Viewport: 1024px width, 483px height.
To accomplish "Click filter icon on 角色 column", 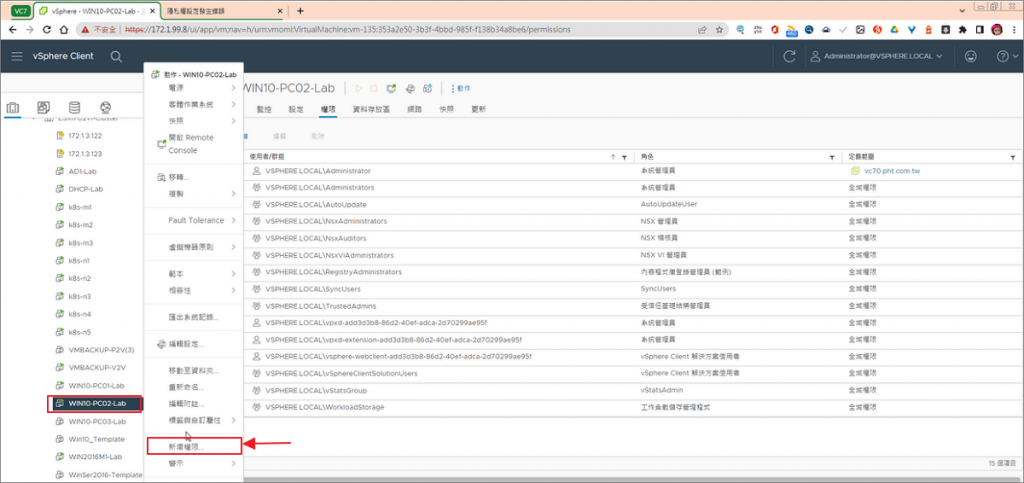I will 832,157.
